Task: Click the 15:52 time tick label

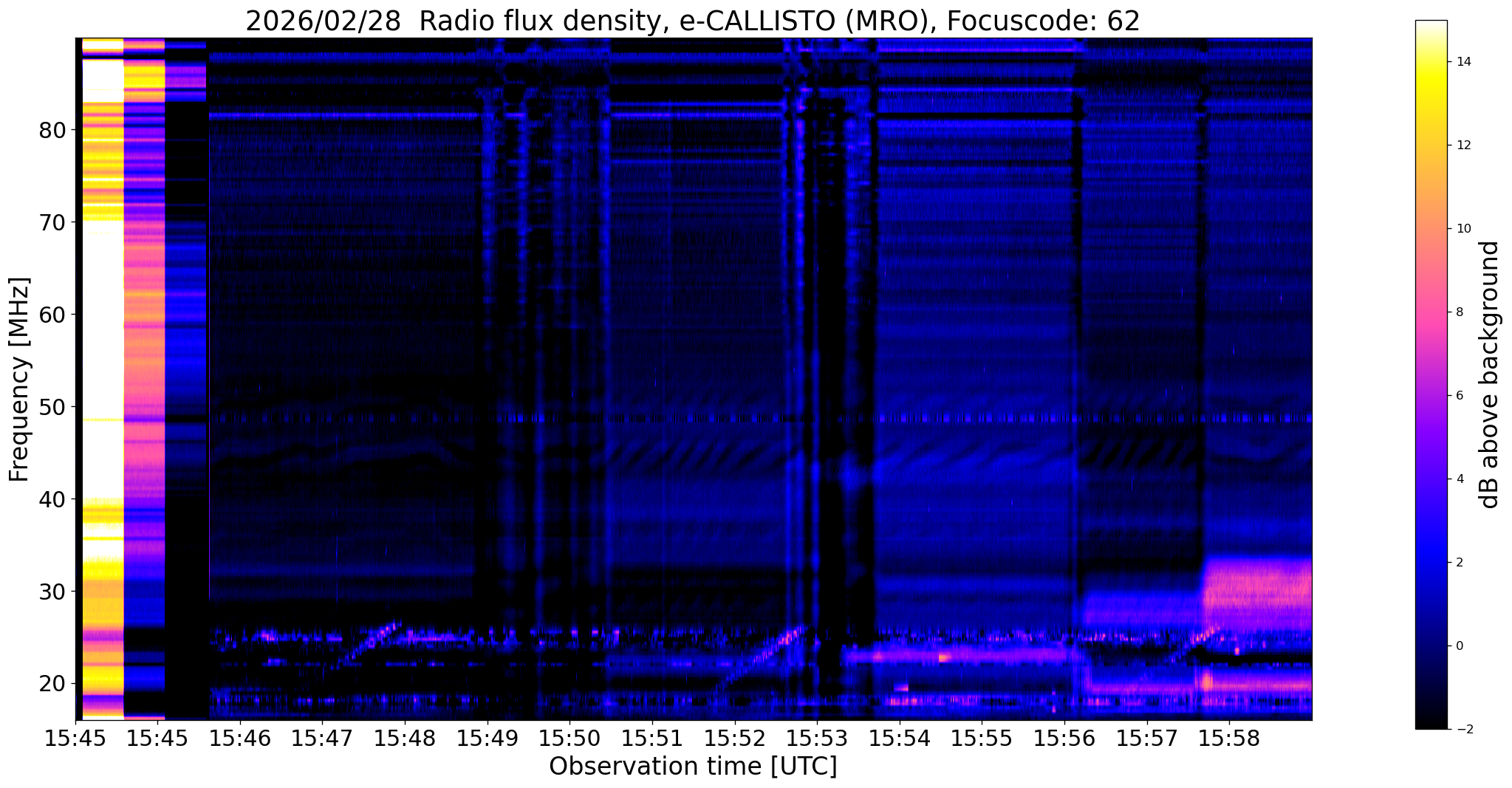Action: click(x=734, y=739)
